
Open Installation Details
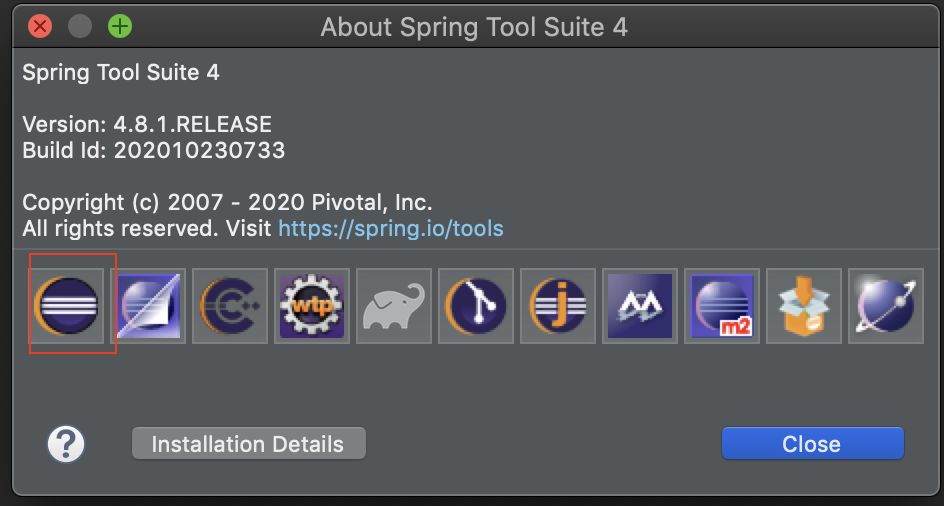tap(249, 444)
